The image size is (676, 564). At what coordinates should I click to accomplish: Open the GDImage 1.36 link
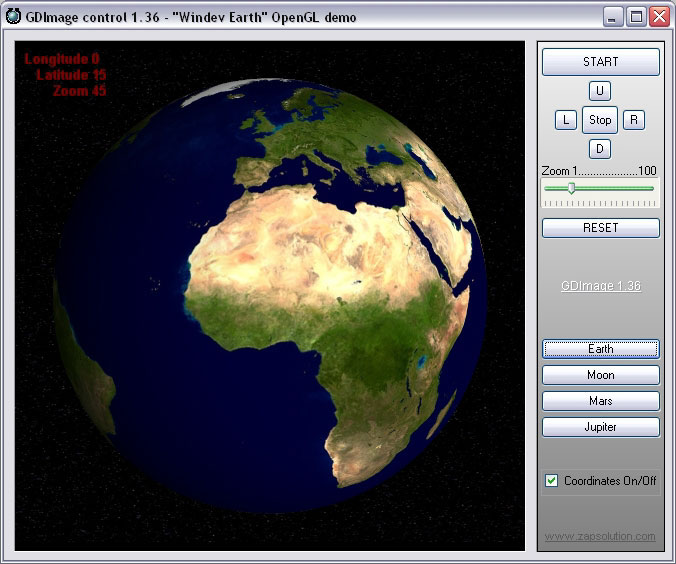(x=601, y=286)
